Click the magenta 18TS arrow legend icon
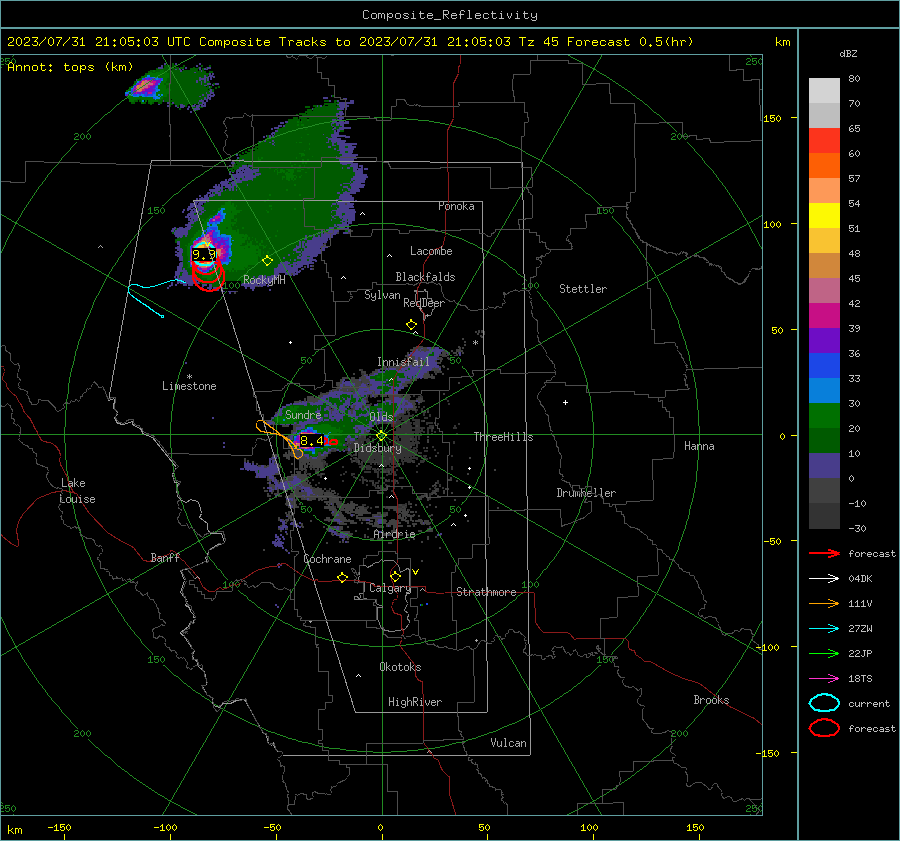The height and width of the screenshot is (841, 900). 824,679
